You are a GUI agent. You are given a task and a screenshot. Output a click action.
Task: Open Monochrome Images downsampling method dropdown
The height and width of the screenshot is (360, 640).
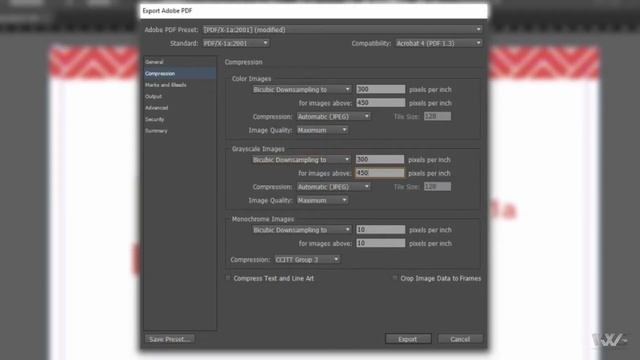pos(302,230)
